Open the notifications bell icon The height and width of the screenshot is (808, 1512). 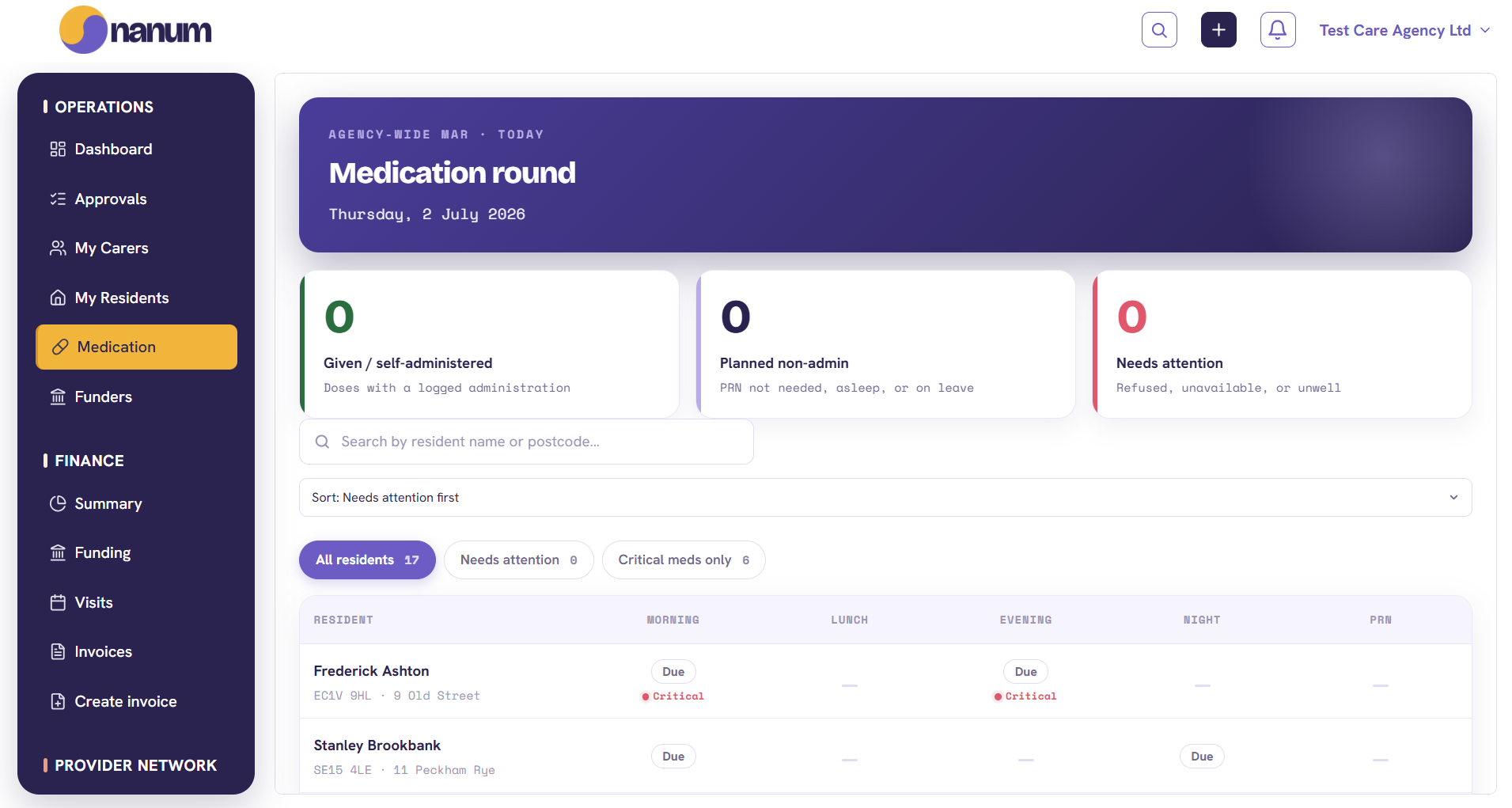1278,30
